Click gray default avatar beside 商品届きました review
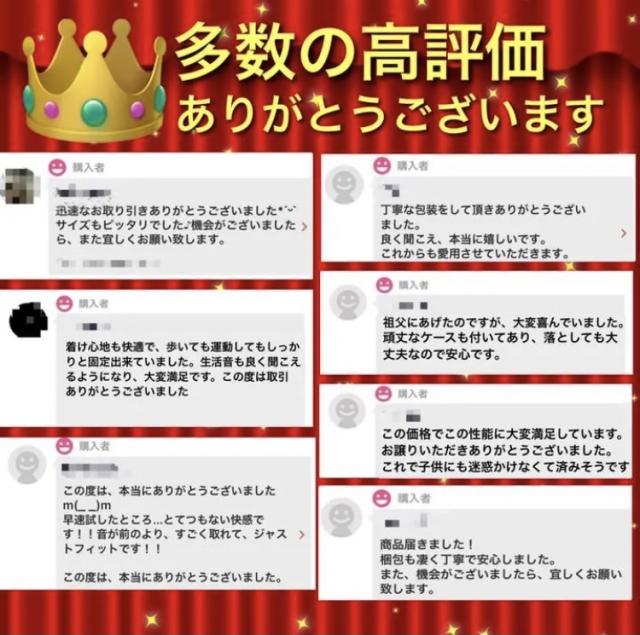Screen dimensions: 640x635 pos(342,517)
